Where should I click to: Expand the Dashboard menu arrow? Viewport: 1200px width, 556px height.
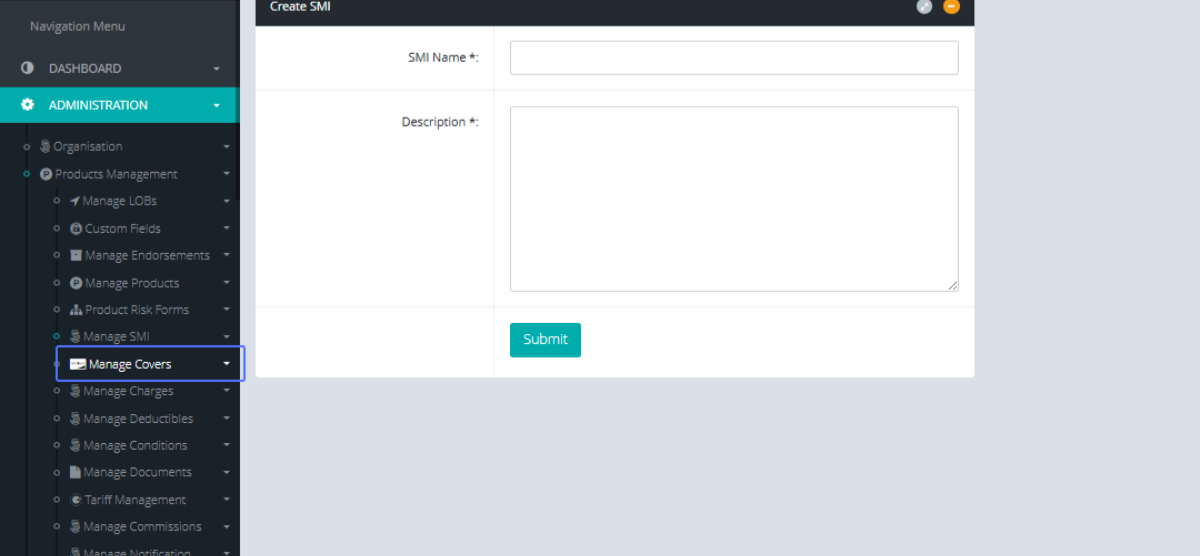[x=216, y=69]
